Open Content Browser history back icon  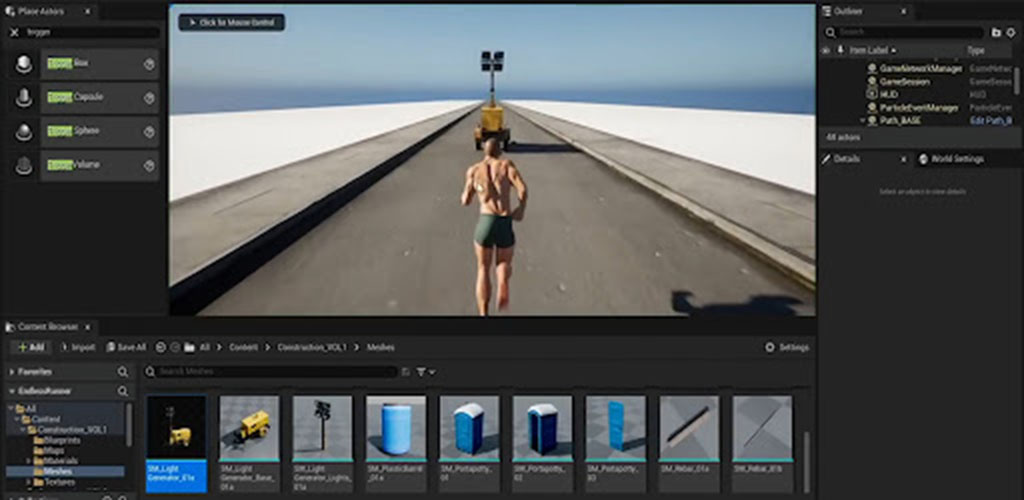pos(162,347)
